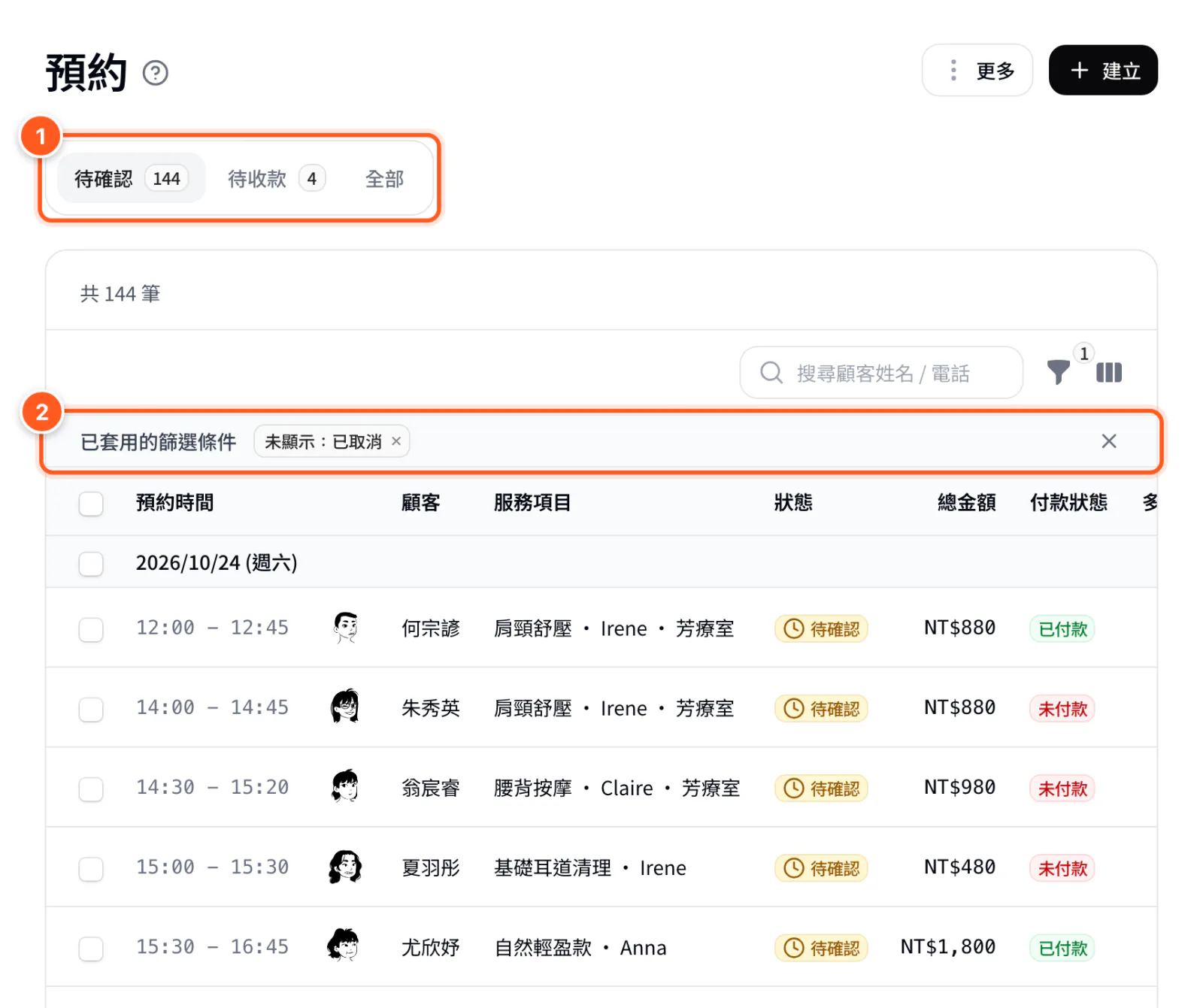Click the 腰背按摩 · Claire · 芳療室 service text
The image size is (1203, 1008).
coord(617,789)
